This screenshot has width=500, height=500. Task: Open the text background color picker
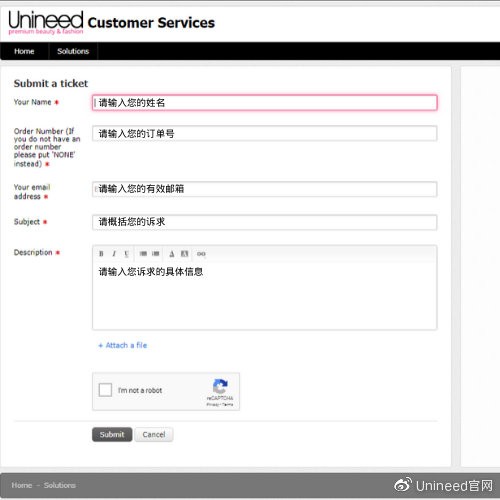pyautogui.click(x=184, y=254)
